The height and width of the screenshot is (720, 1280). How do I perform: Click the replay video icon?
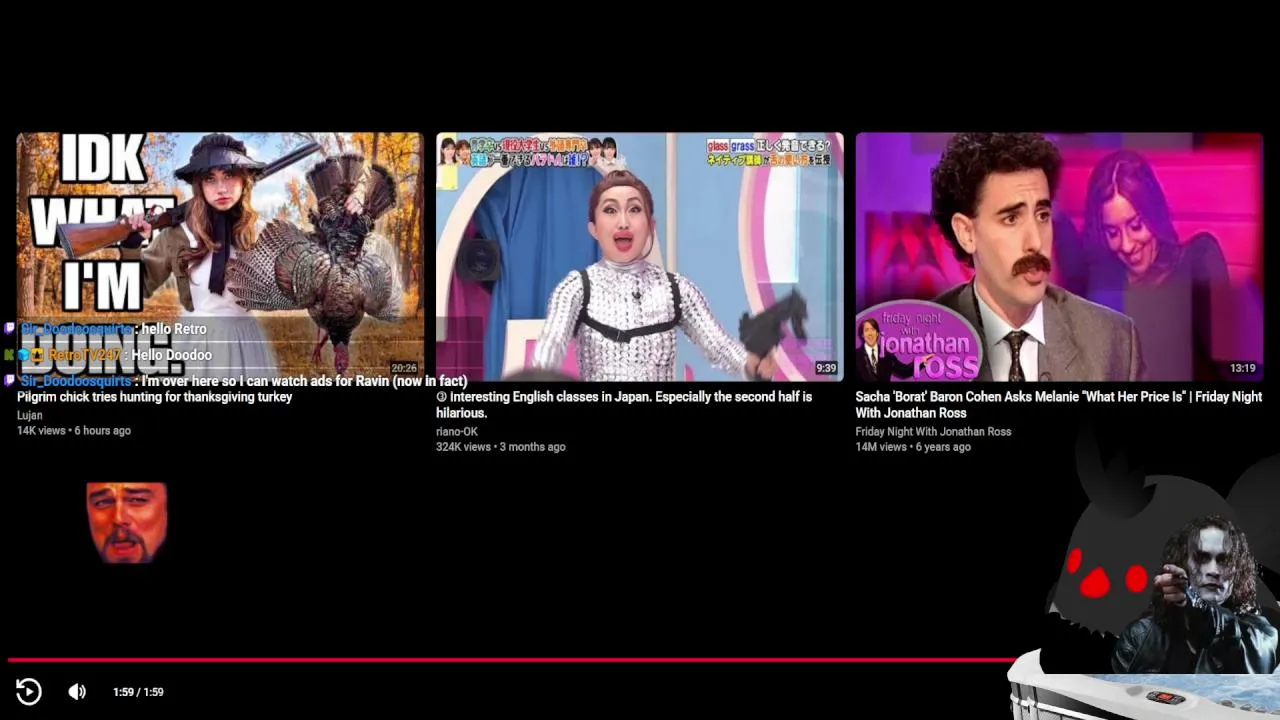pyautogui.click(x=29, y=691)
